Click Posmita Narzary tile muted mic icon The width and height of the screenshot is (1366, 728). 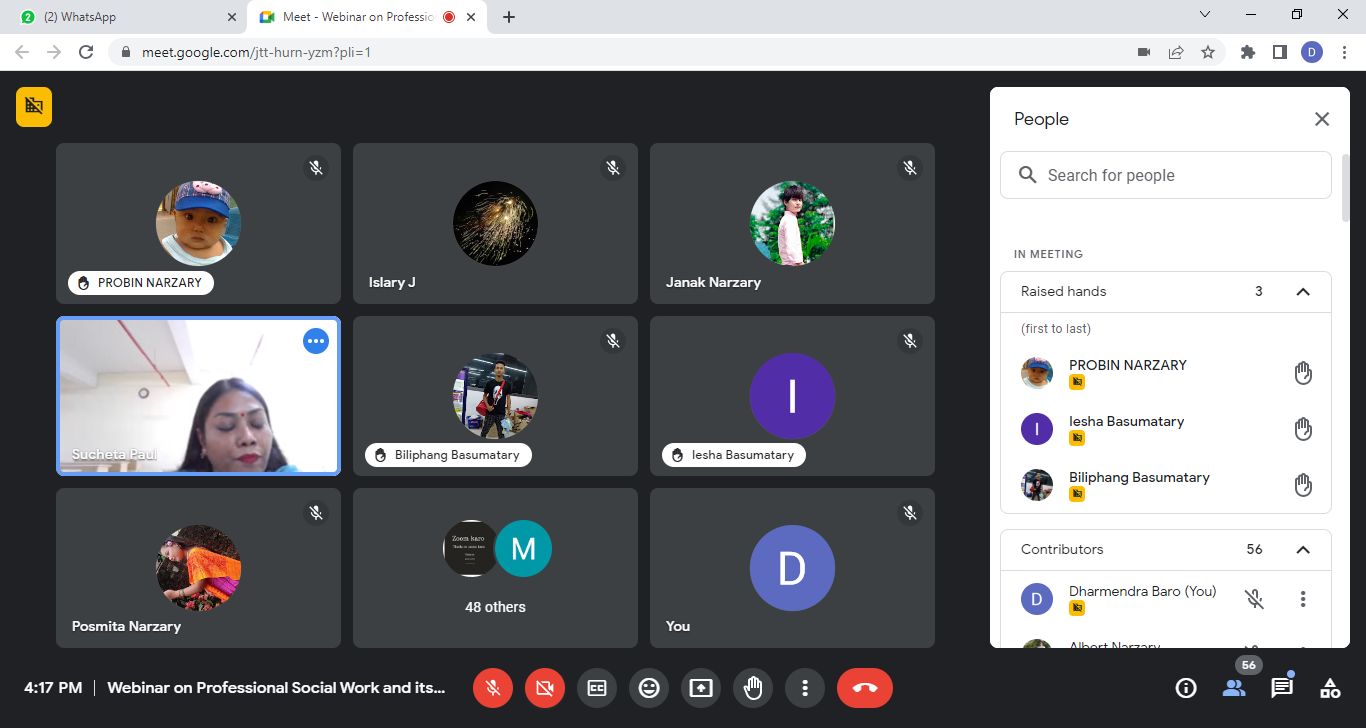click(x=316, y=513)
